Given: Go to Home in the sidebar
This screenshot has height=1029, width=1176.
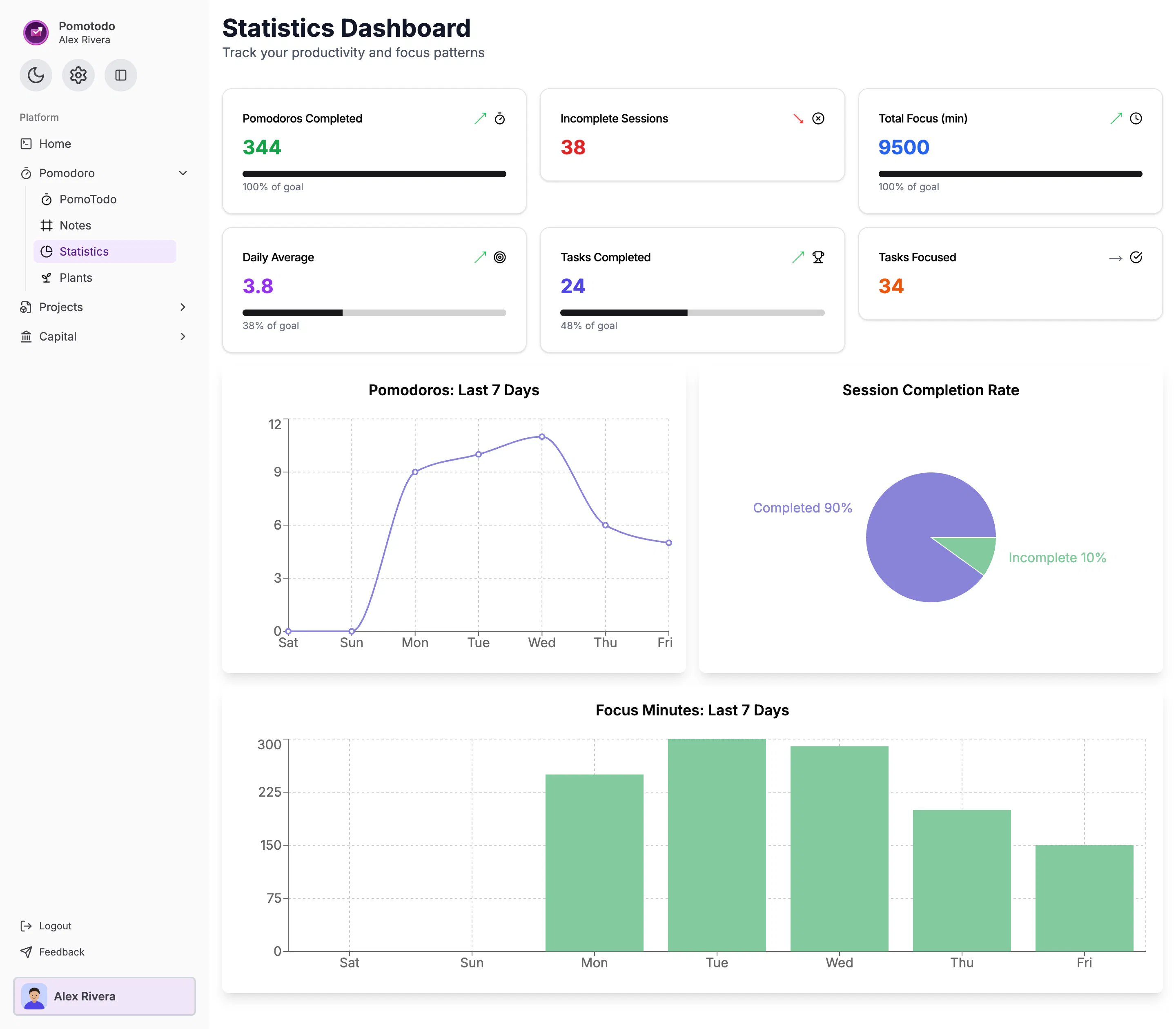Looking at the screenshot, I should click(x=105, y=144).
